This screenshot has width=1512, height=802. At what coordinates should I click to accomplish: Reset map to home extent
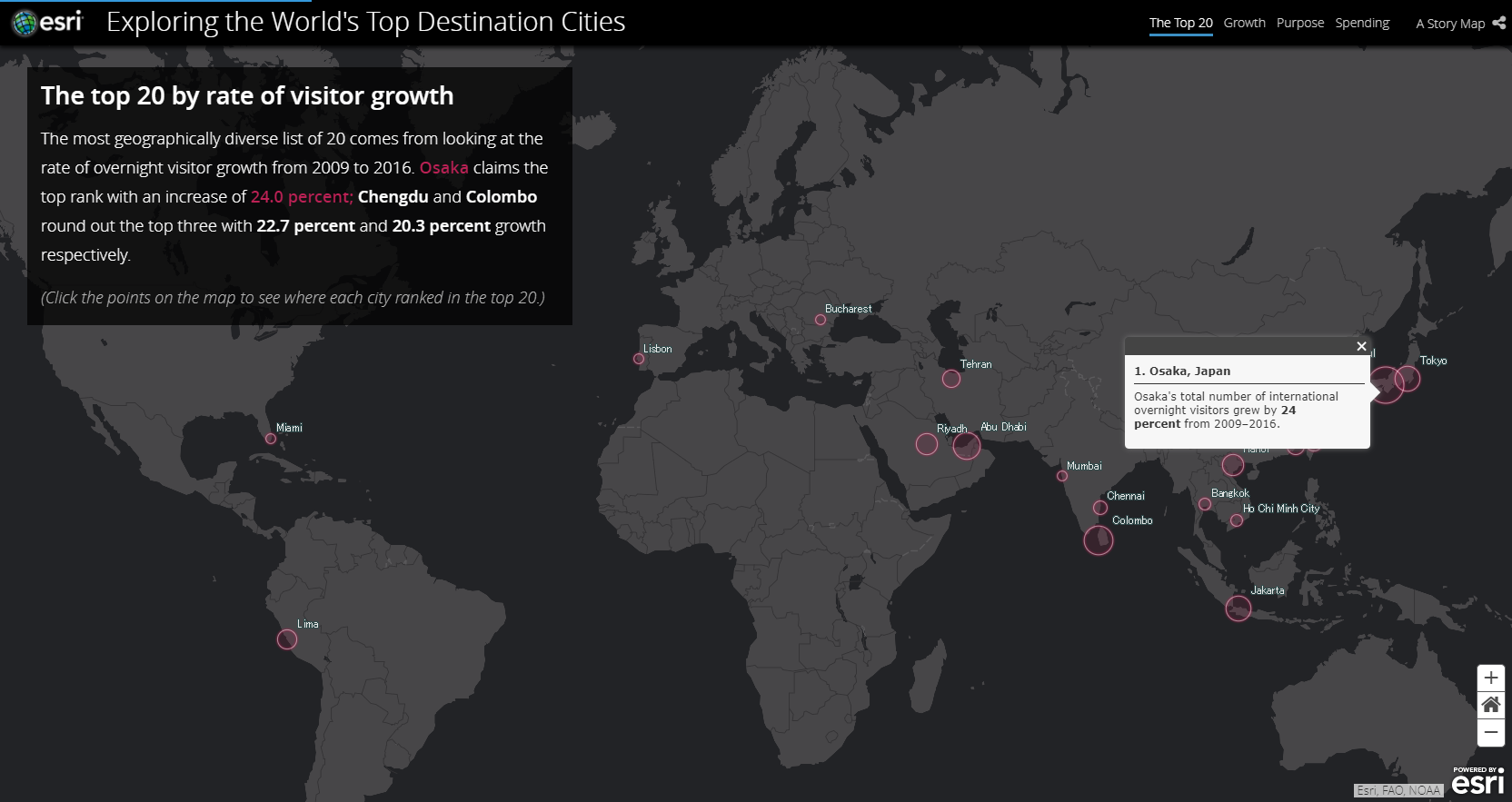click(1490, 705)
